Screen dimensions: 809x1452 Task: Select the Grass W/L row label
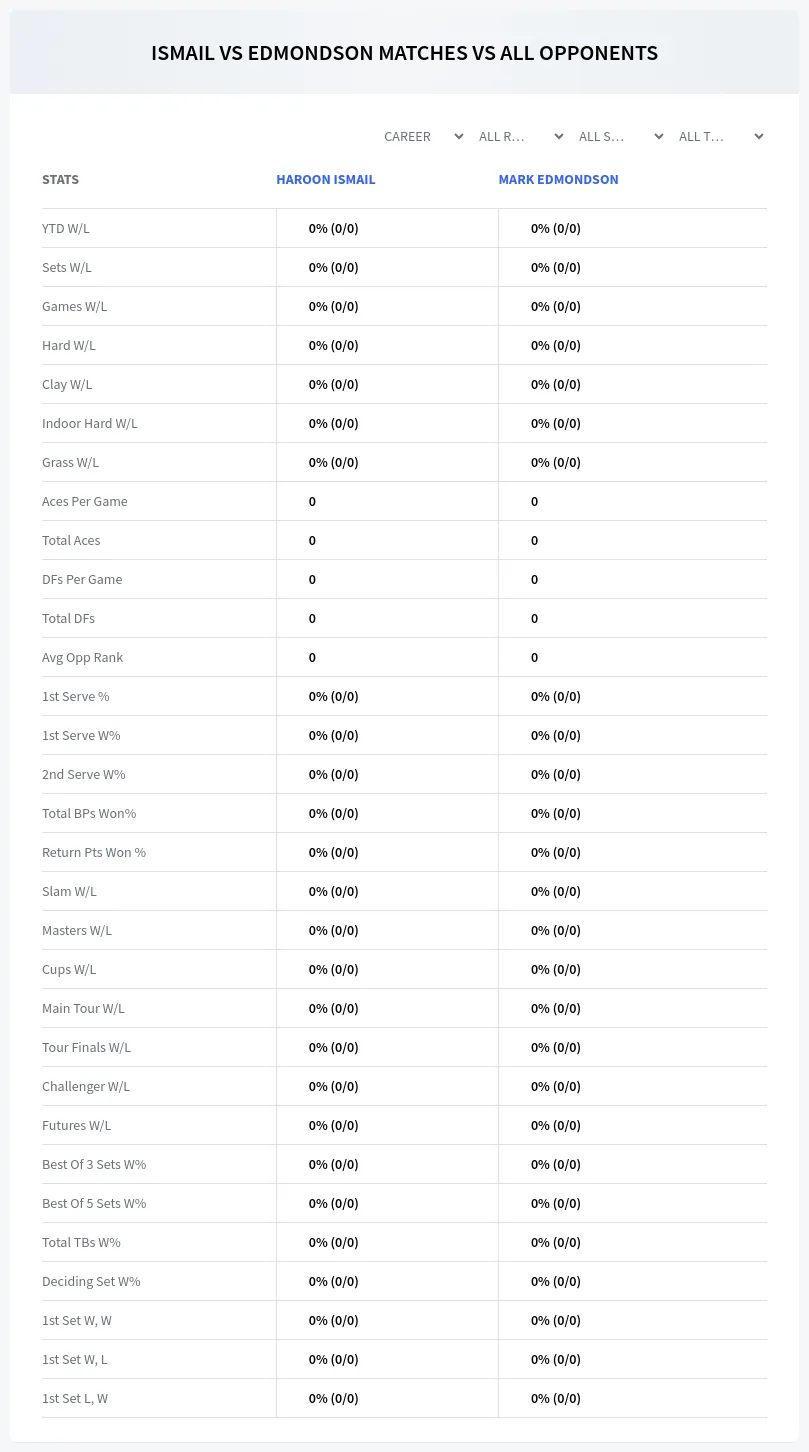(x=70, y=462)
